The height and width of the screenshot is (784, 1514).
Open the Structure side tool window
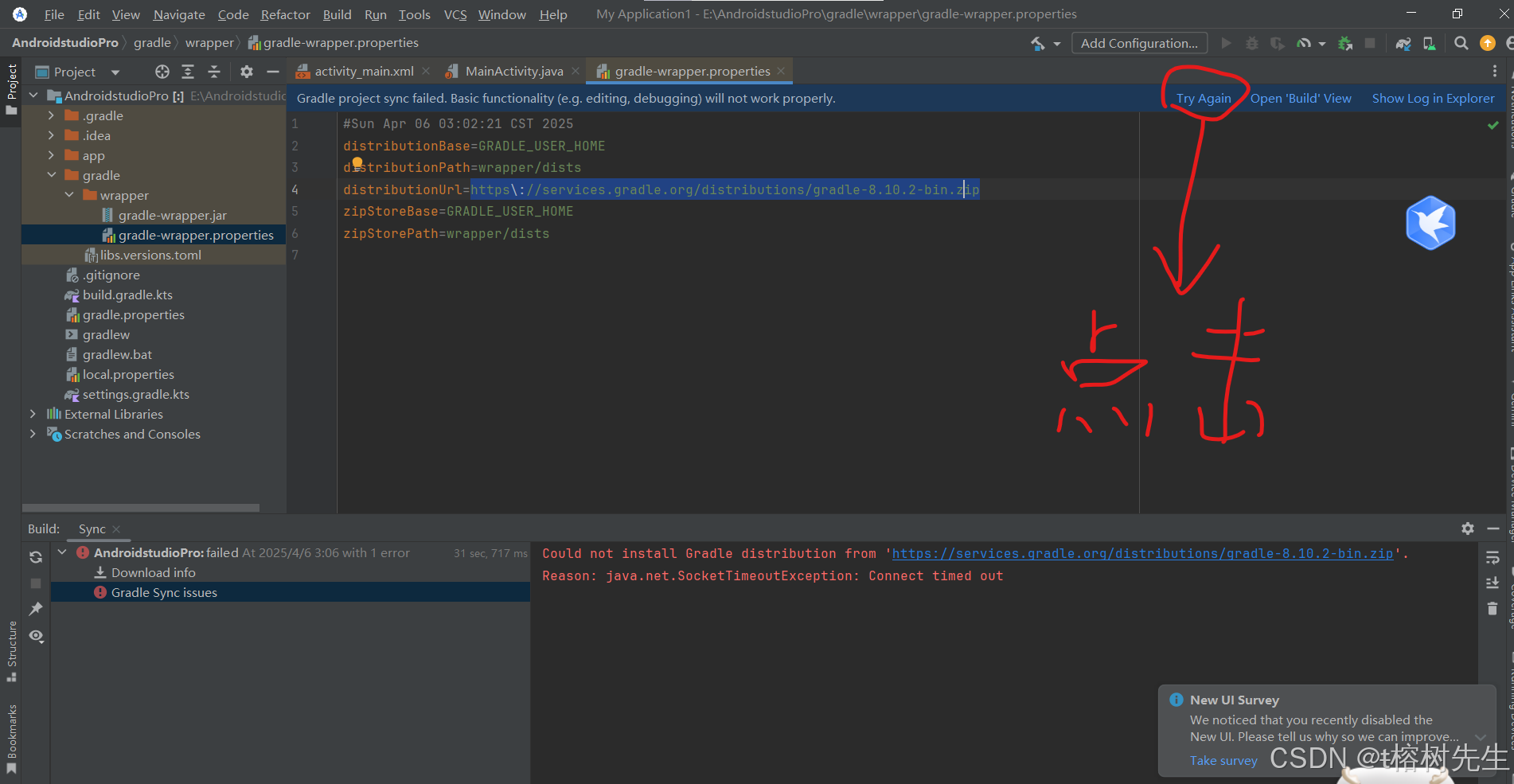point(11,651)
